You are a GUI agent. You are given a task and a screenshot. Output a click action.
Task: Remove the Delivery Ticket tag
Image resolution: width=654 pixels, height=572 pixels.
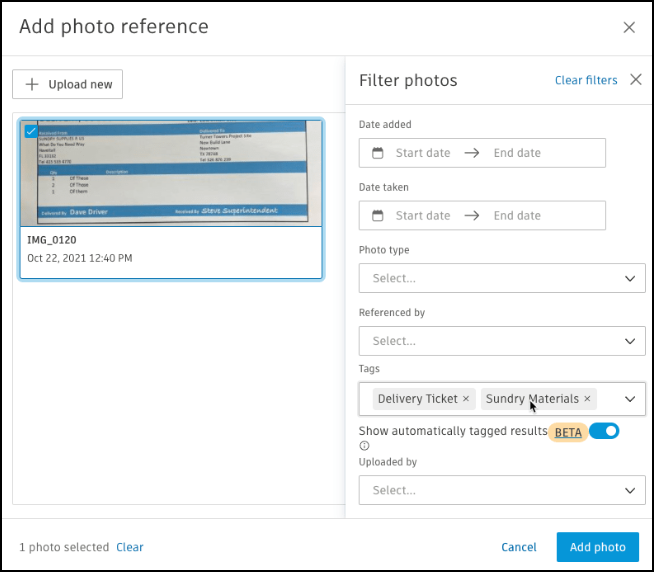466,399
